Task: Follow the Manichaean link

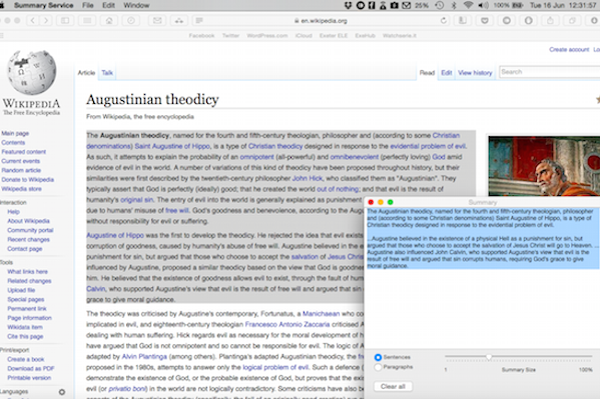Action: click(321, 314)
